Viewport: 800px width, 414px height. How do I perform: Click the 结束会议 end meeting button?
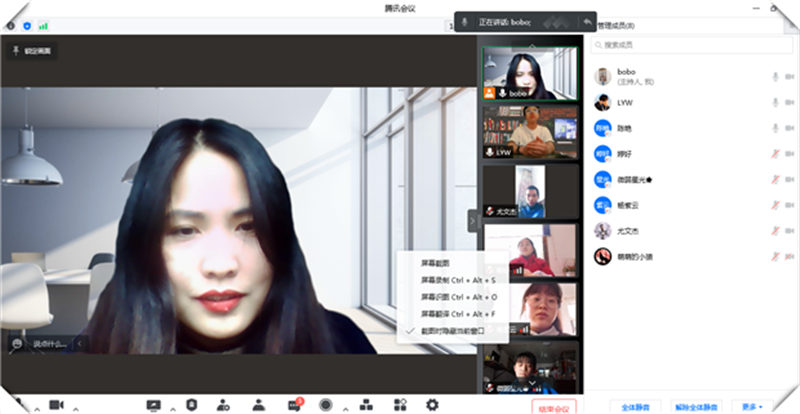(554, 407)
